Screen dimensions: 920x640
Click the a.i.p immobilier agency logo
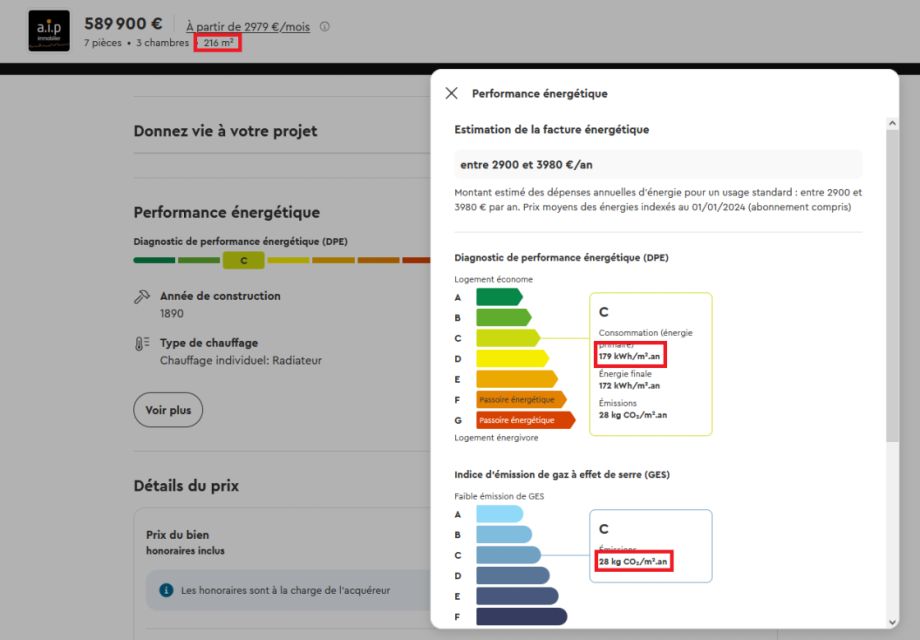[x=49, y=31]
